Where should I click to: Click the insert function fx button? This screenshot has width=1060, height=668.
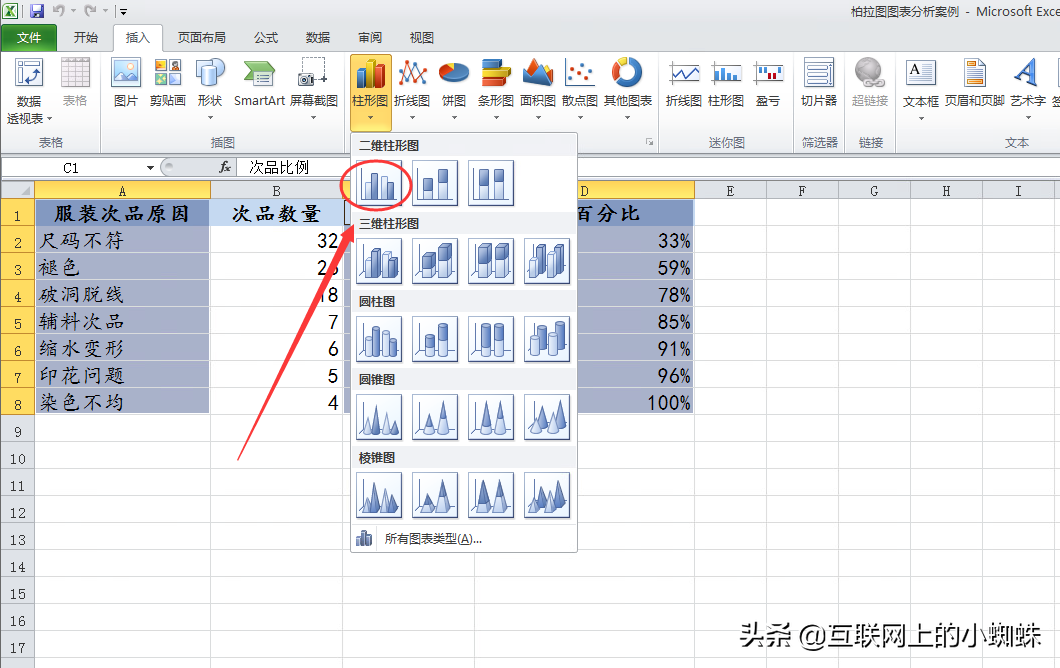tap(225, 168)
